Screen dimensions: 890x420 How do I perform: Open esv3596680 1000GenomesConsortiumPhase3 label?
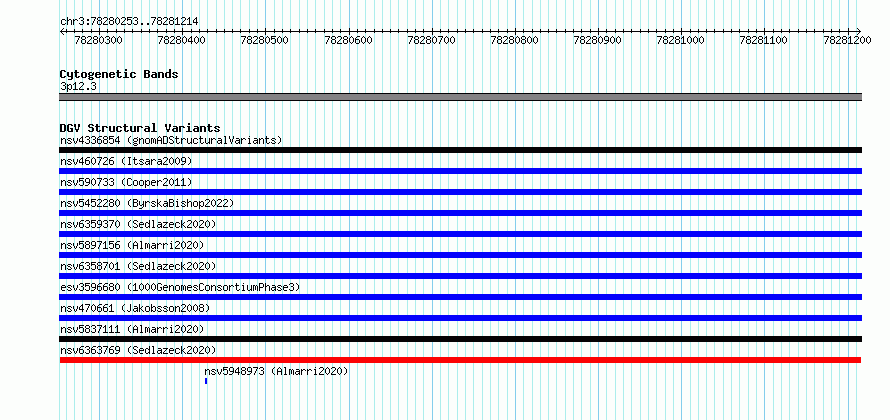(180, 287)
